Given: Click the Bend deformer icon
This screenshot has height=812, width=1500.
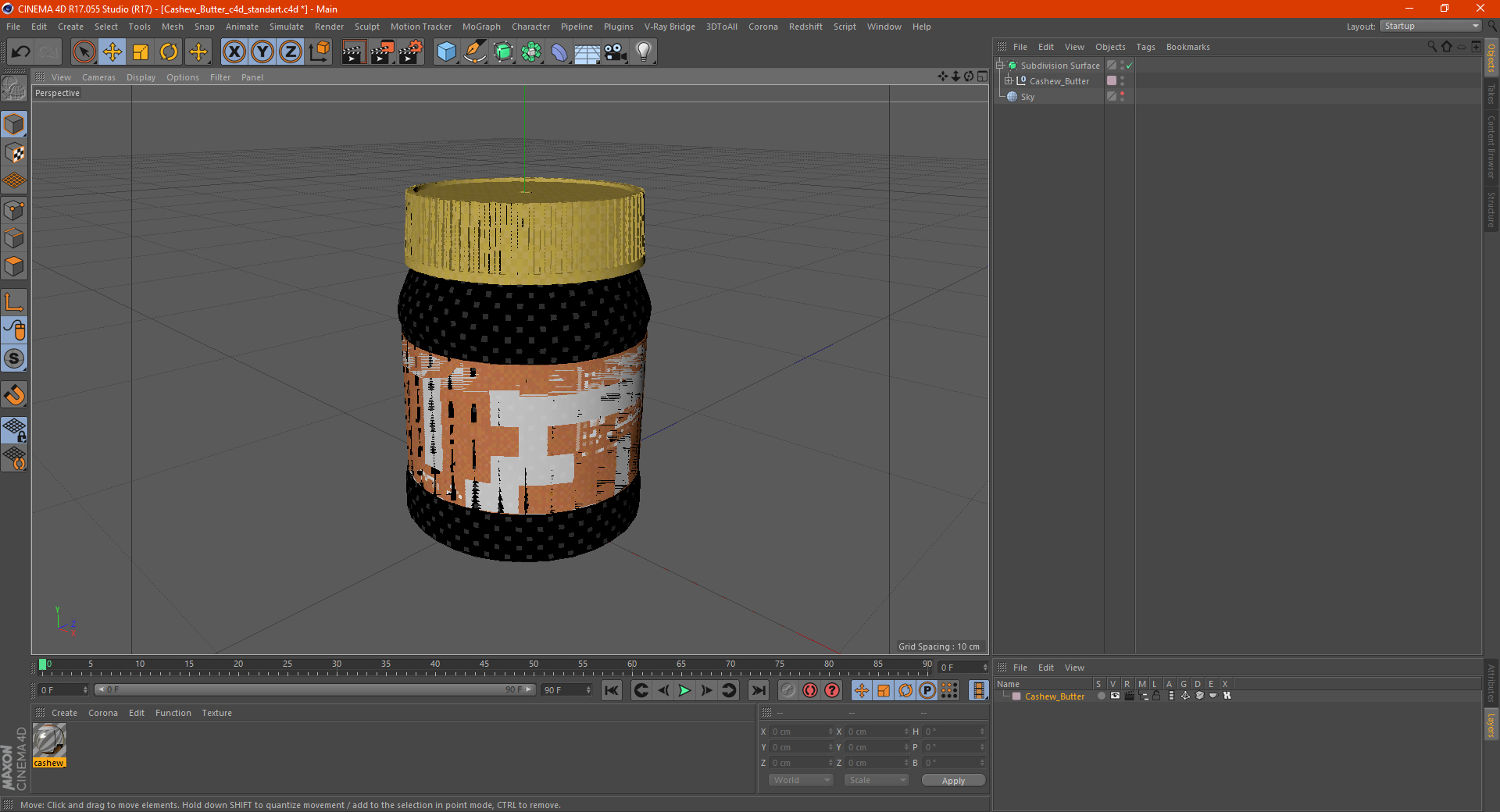Looking at the screenshot, I should [x=559, y=52].
